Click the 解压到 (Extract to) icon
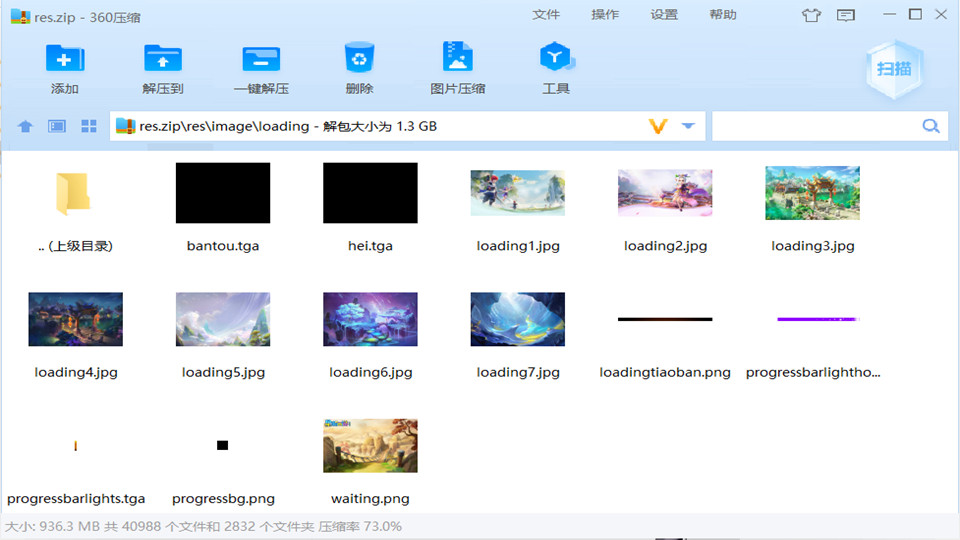 pyautogui.click(x=163, y=59)
